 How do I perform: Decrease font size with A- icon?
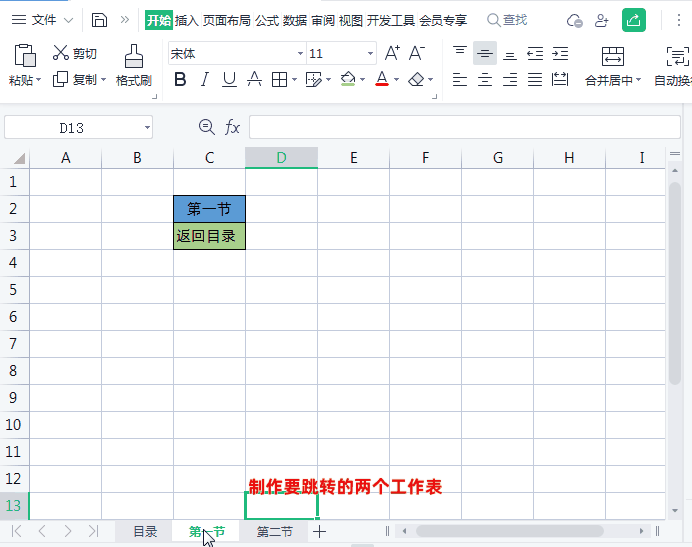(417, 53)
